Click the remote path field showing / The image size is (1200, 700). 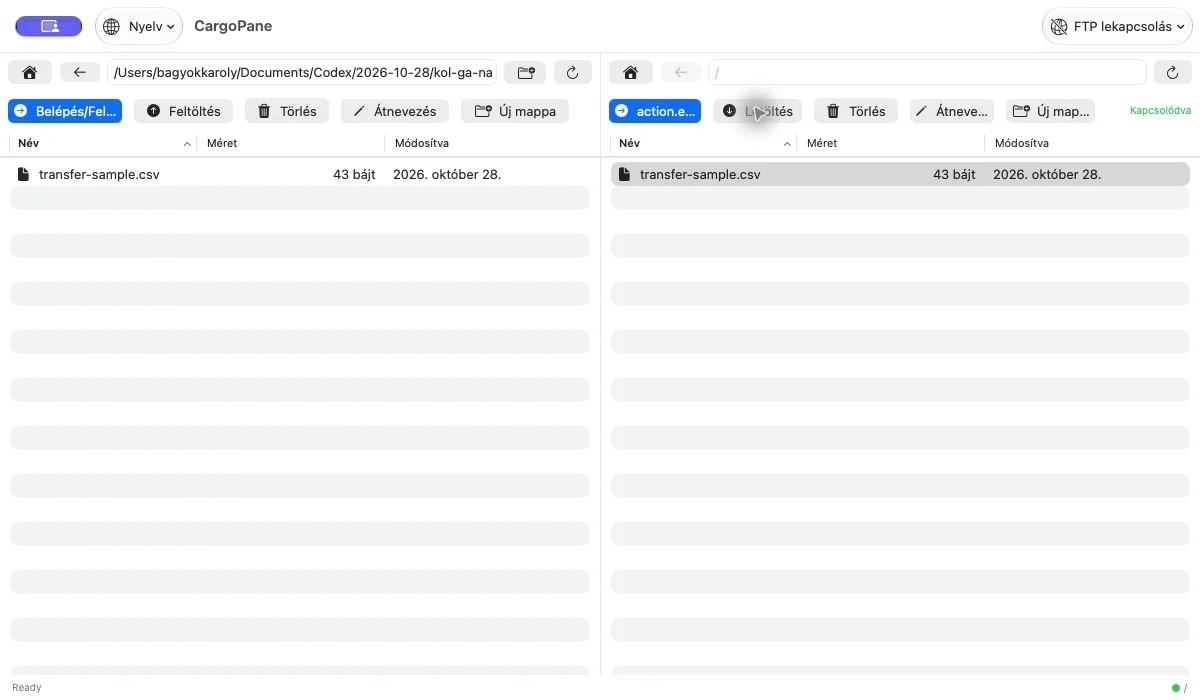click(x=927, y=72)
